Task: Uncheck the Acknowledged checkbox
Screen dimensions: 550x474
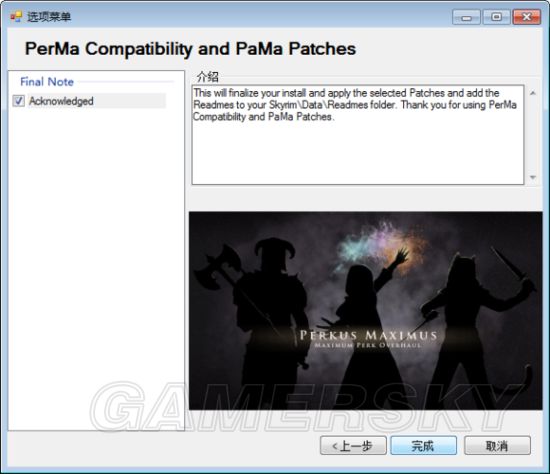Action: (19, 101)
